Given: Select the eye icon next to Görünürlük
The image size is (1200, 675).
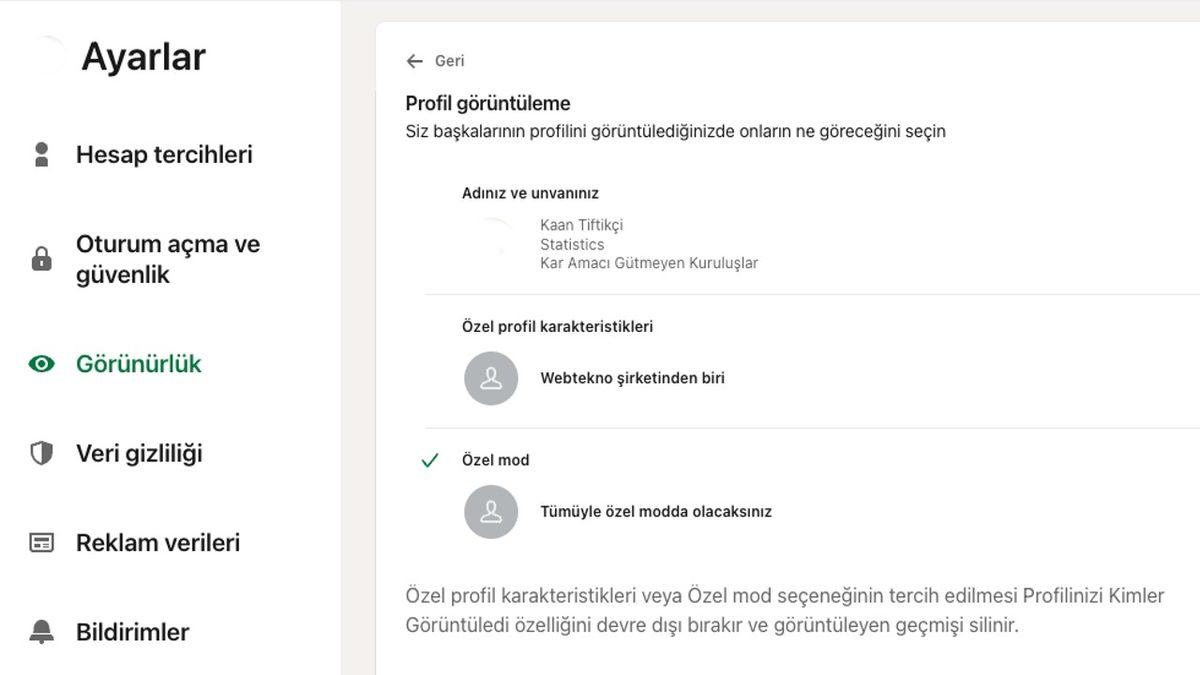Looking at the screenshot, I should point(40,364).
